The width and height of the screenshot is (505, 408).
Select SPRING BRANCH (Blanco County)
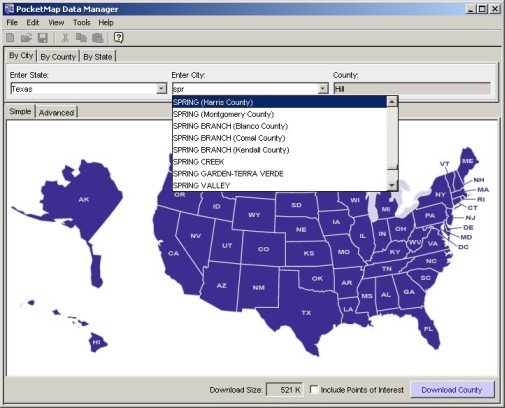pyautogui.click(x=279, y=126)
